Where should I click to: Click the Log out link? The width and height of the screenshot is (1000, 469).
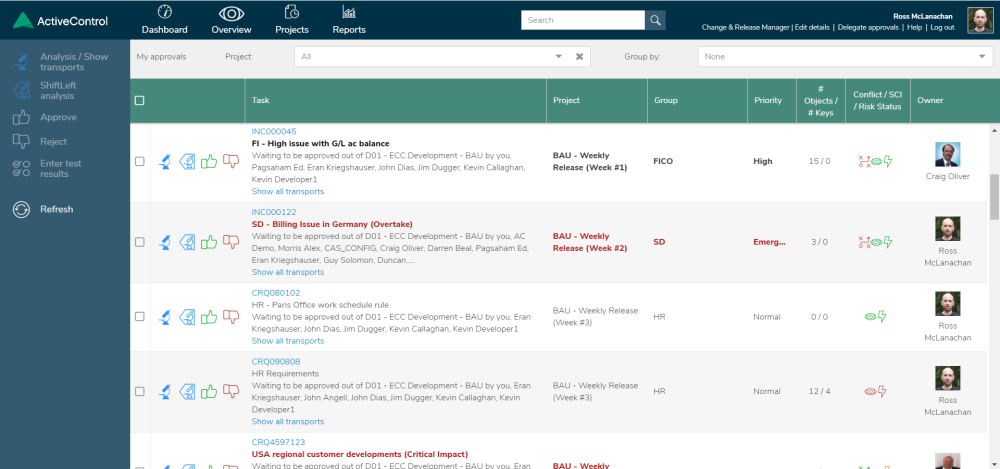pos(942,27)
